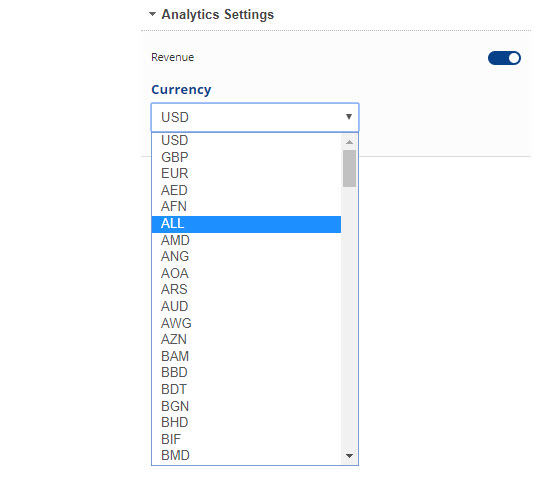
Task: Choose EUR currency option
Action: (246, 173)
